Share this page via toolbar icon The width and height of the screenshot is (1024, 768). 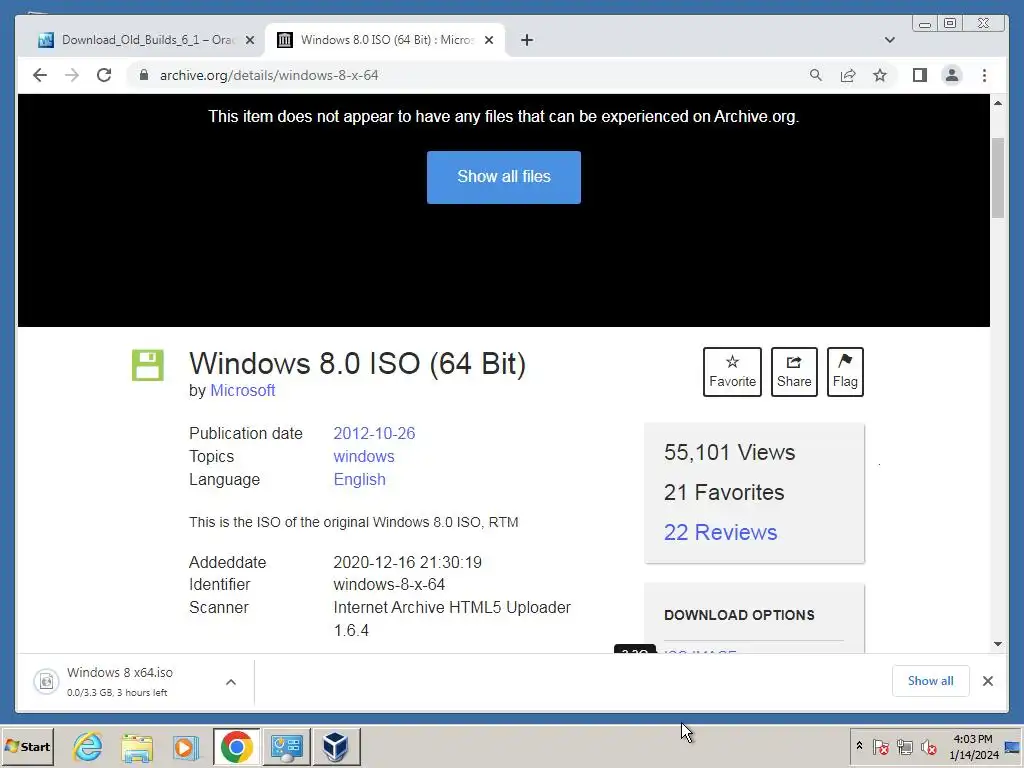pyautogui.click(x=848, y=75)
